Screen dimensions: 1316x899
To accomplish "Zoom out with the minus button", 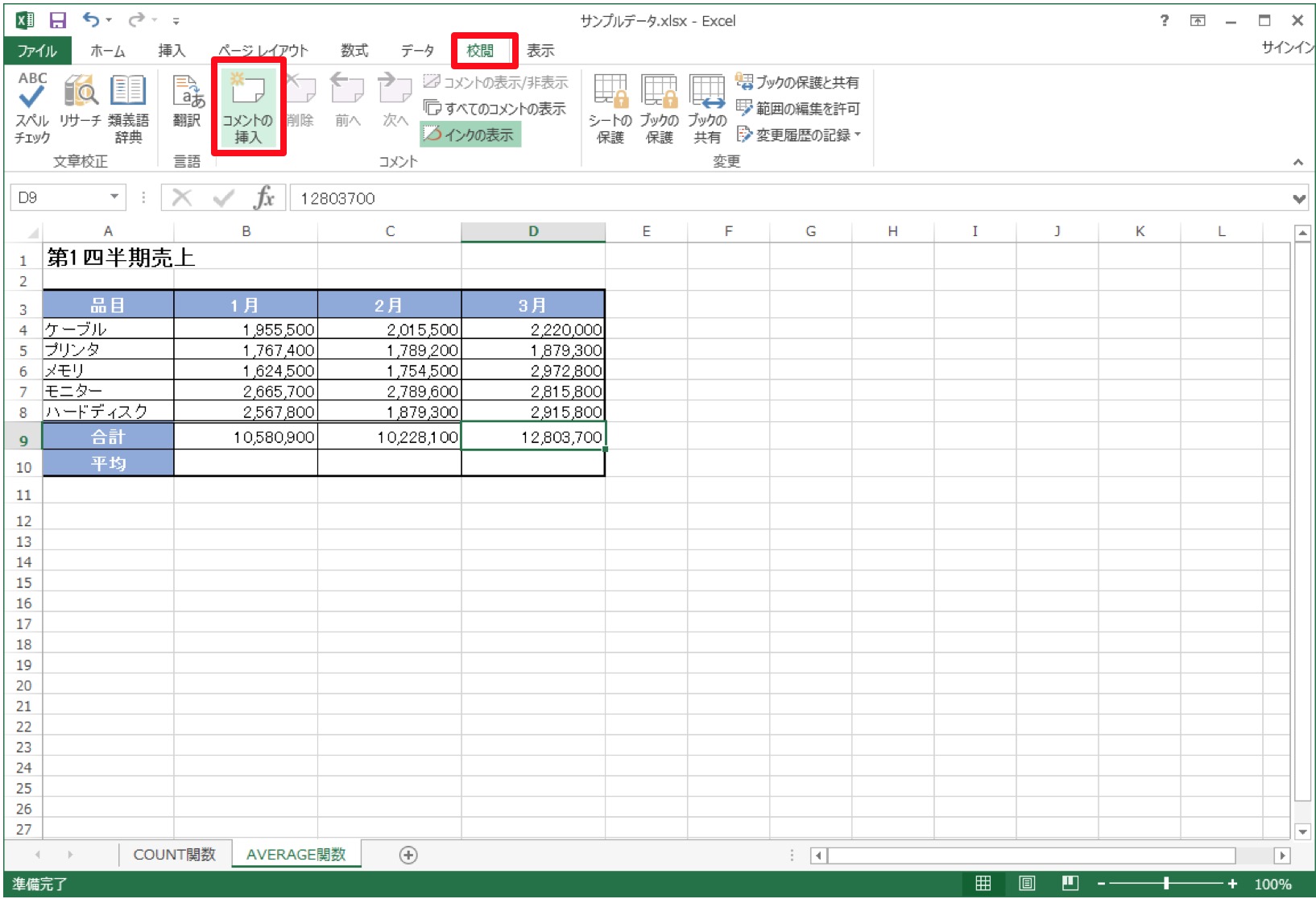I will click(x=1101, y=884).
